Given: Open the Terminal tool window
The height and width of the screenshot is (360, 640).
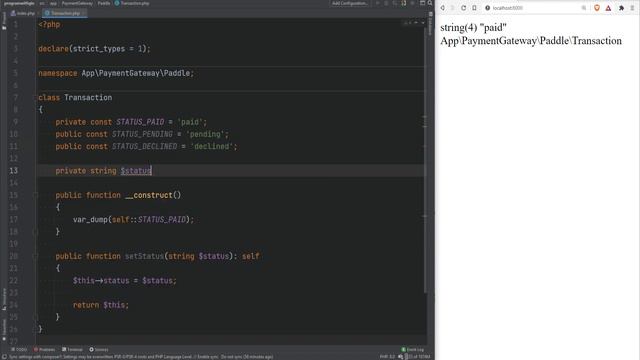Looking at the screenshot, I should point(72,349).
